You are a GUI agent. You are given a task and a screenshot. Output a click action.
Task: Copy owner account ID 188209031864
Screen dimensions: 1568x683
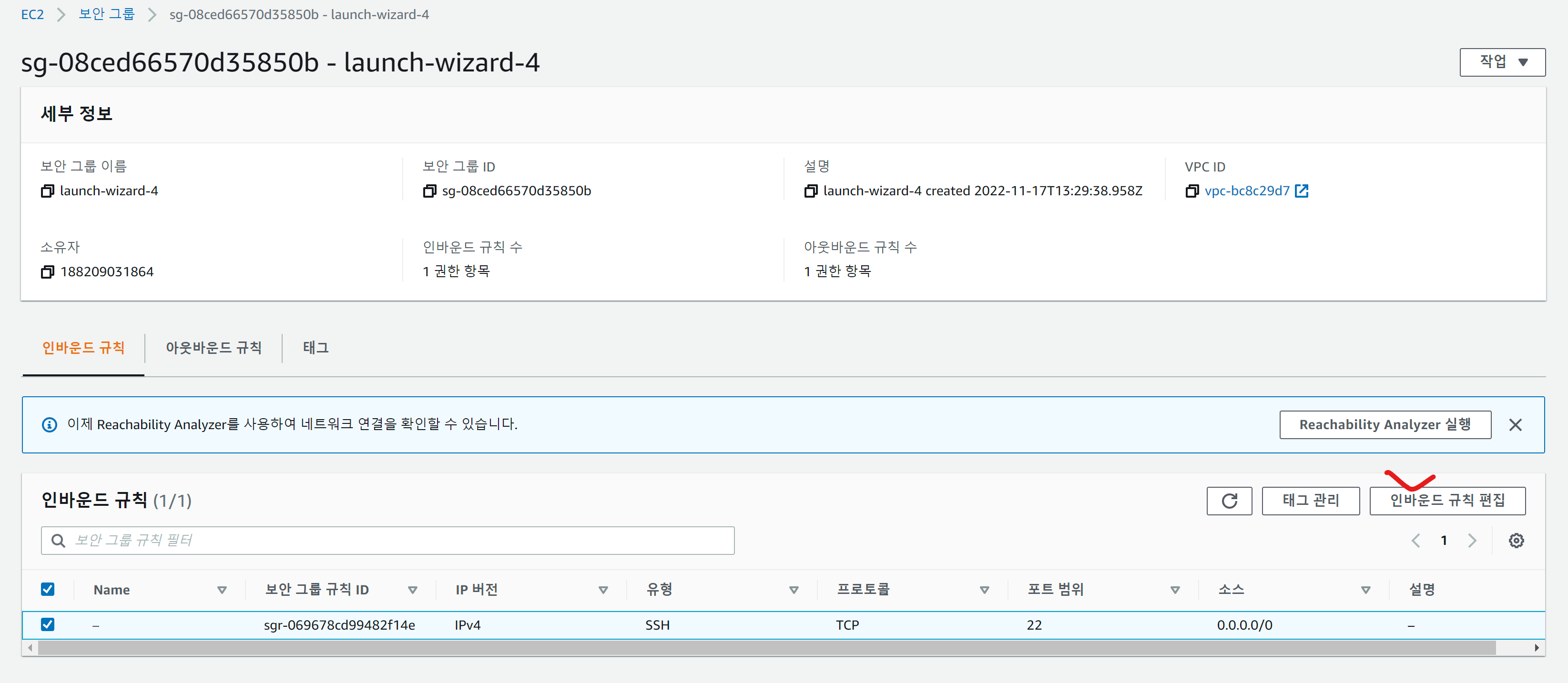tap(48, 272)
